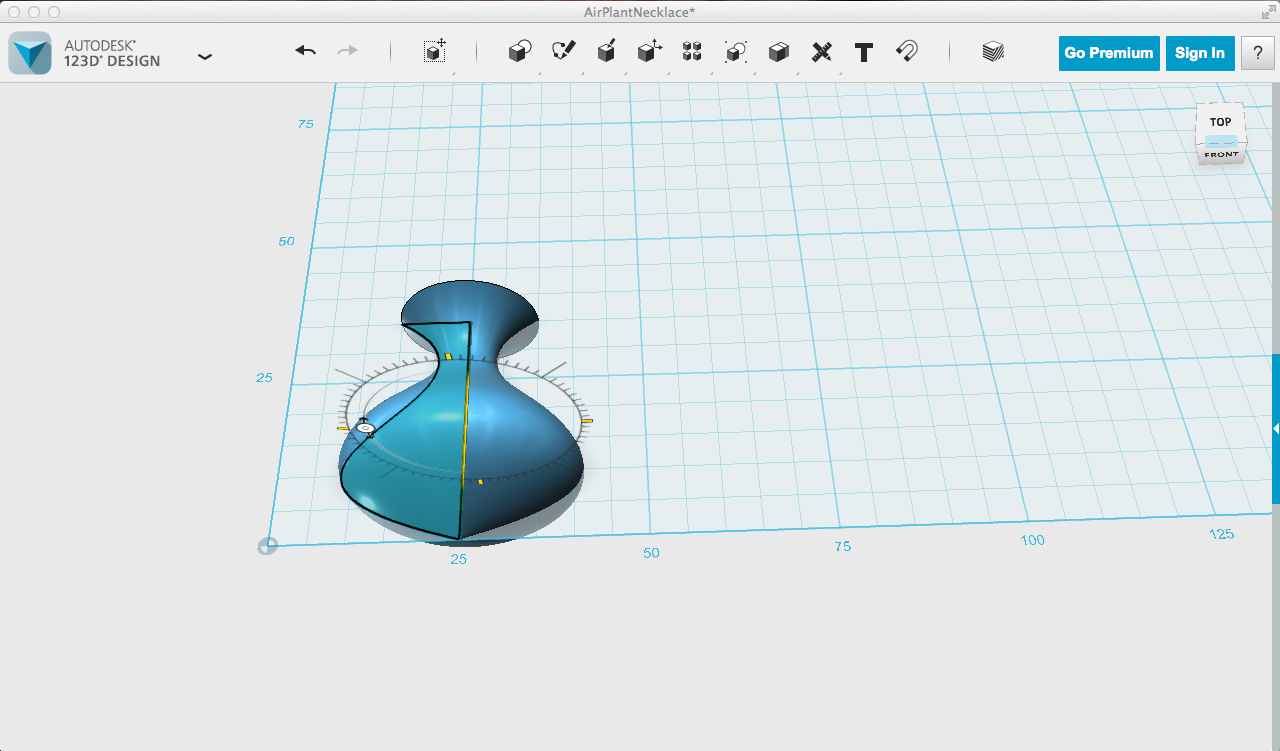Open the 123D Design application menu logo

(x=30, y=53)
